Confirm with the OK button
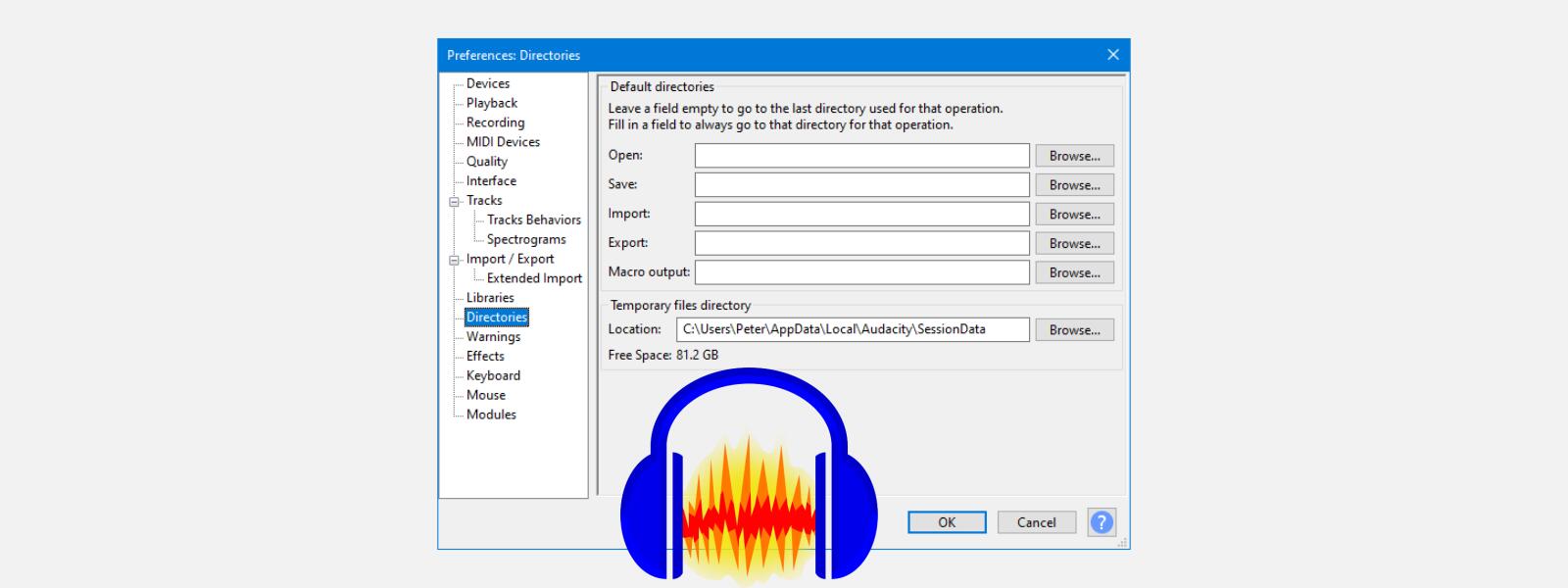The image size is (1568, 588). (947, 522)
